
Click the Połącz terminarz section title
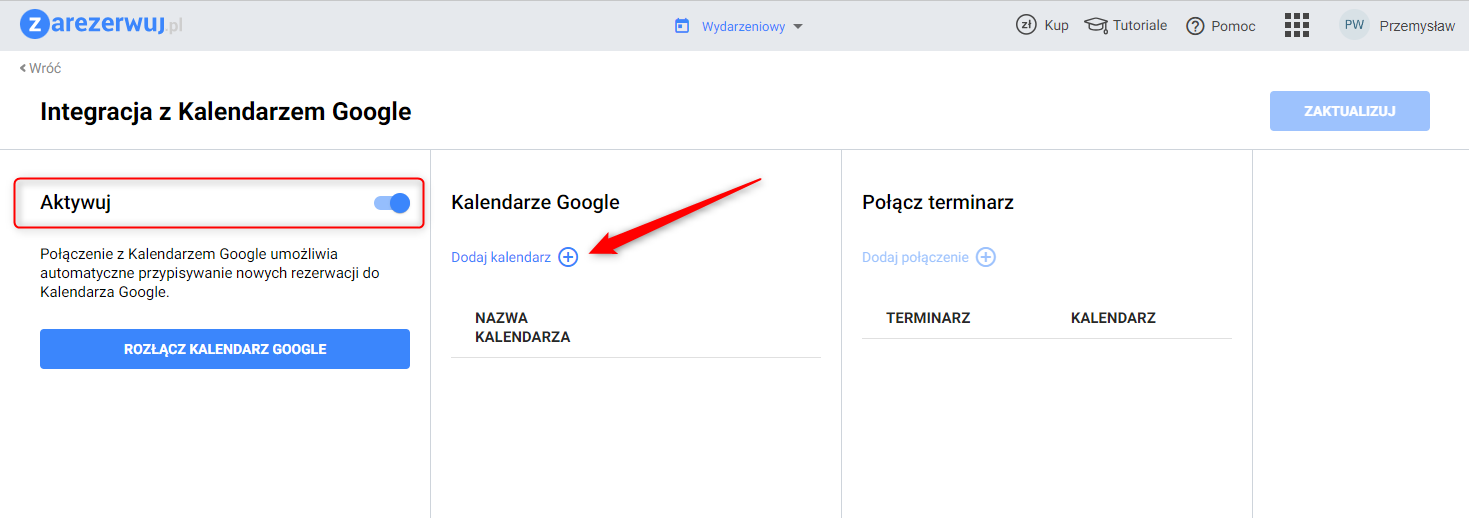coord(938,202)
